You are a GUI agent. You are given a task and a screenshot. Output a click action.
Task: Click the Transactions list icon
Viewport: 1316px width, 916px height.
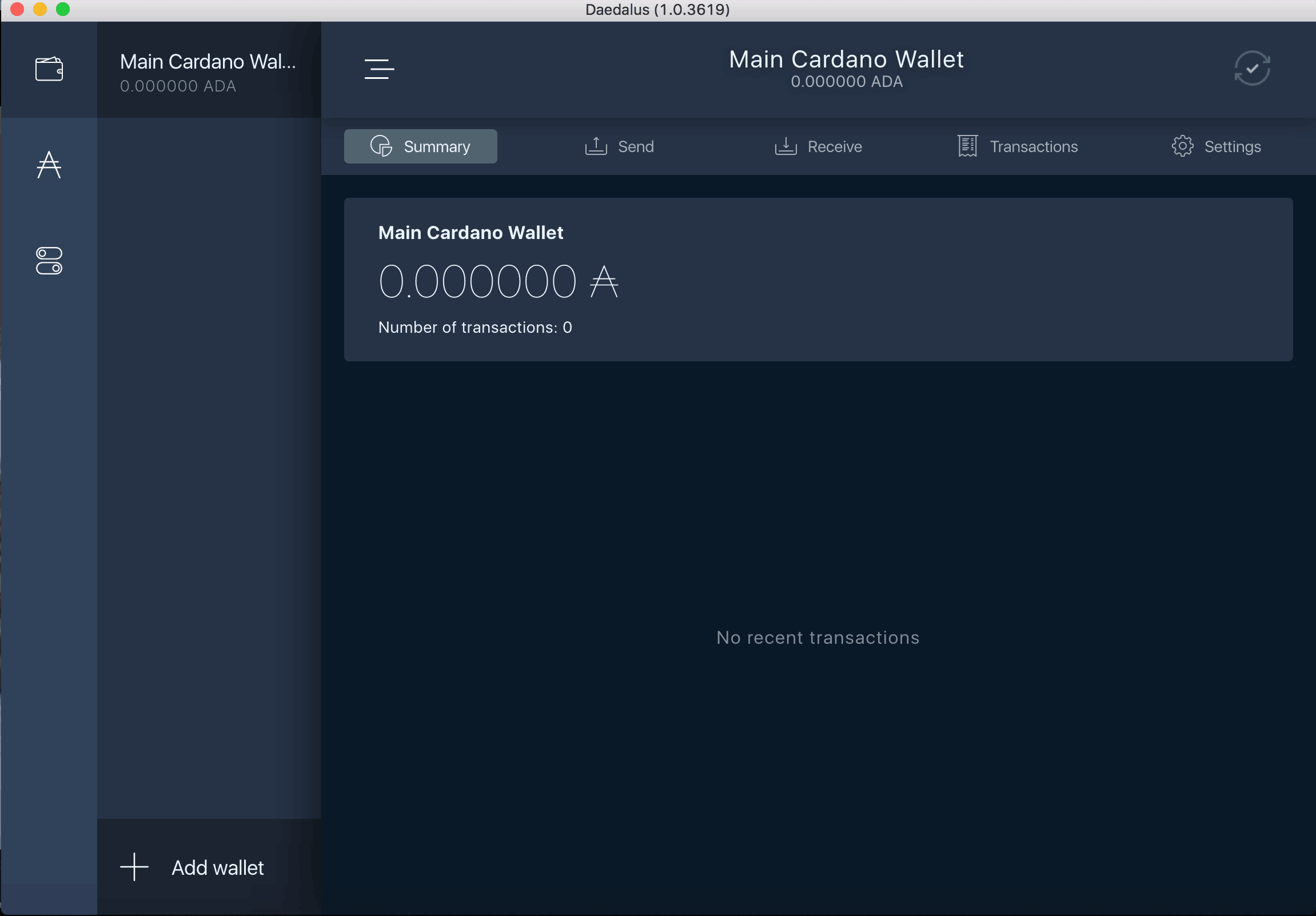(966, 146)
